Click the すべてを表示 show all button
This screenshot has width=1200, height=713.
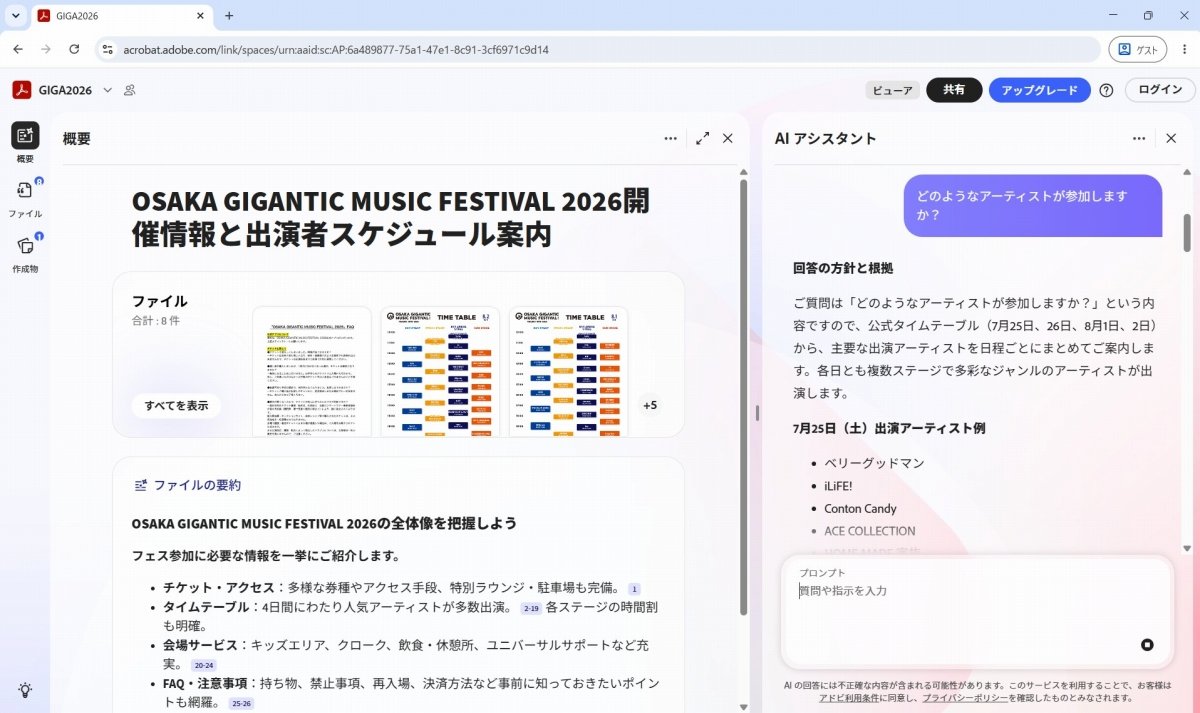pyautogui.click(x=176, y=405)
